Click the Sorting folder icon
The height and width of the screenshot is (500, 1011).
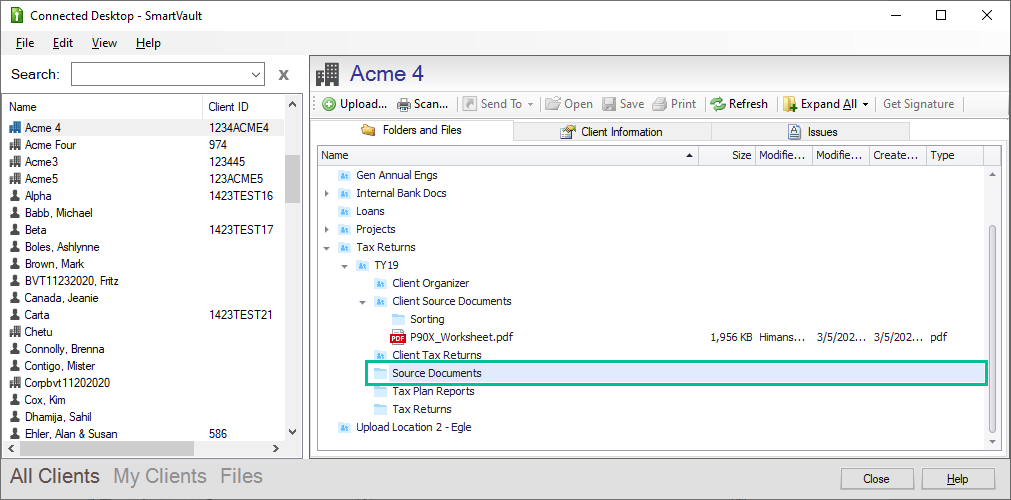(398, 320)
